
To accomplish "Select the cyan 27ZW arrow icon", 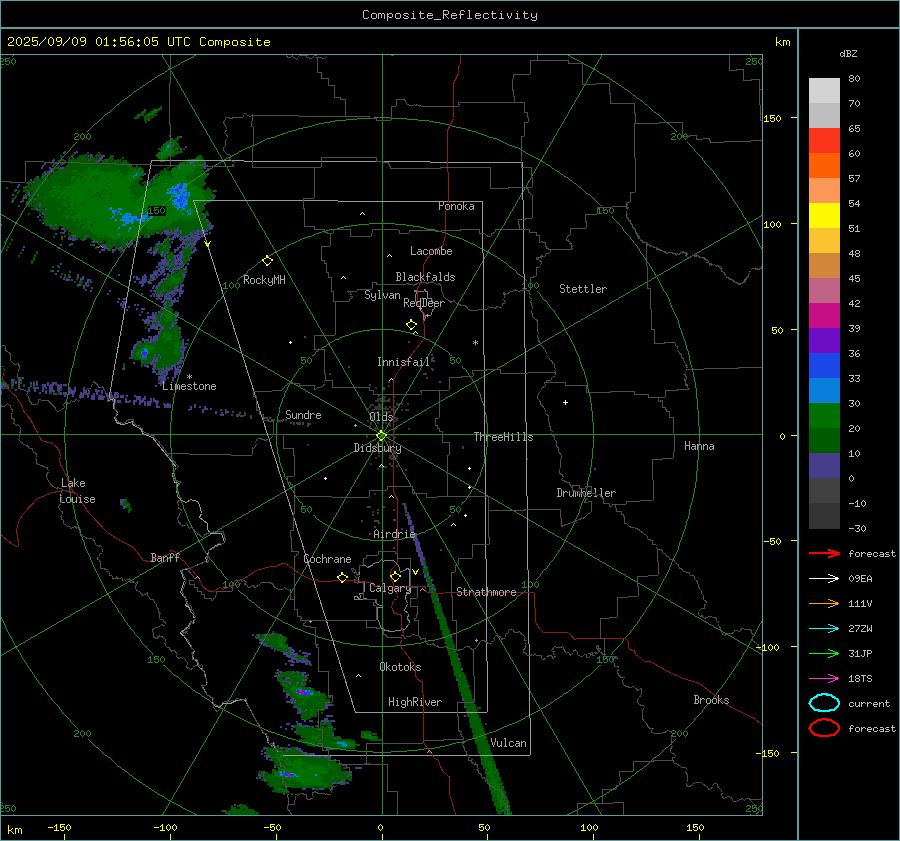I will 824,629.
